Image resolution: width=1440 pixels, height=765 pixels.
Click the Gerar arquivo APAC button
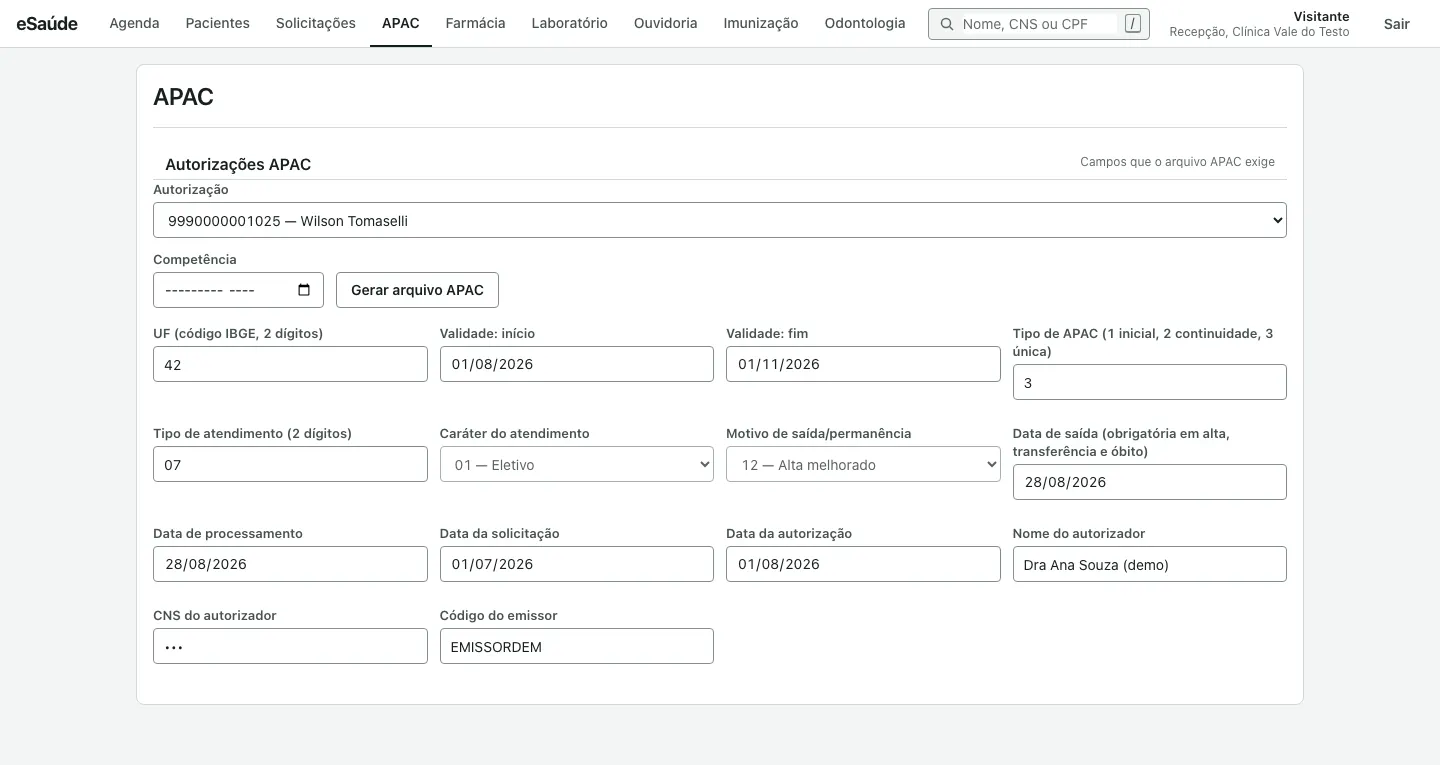[x=417, y=290]
